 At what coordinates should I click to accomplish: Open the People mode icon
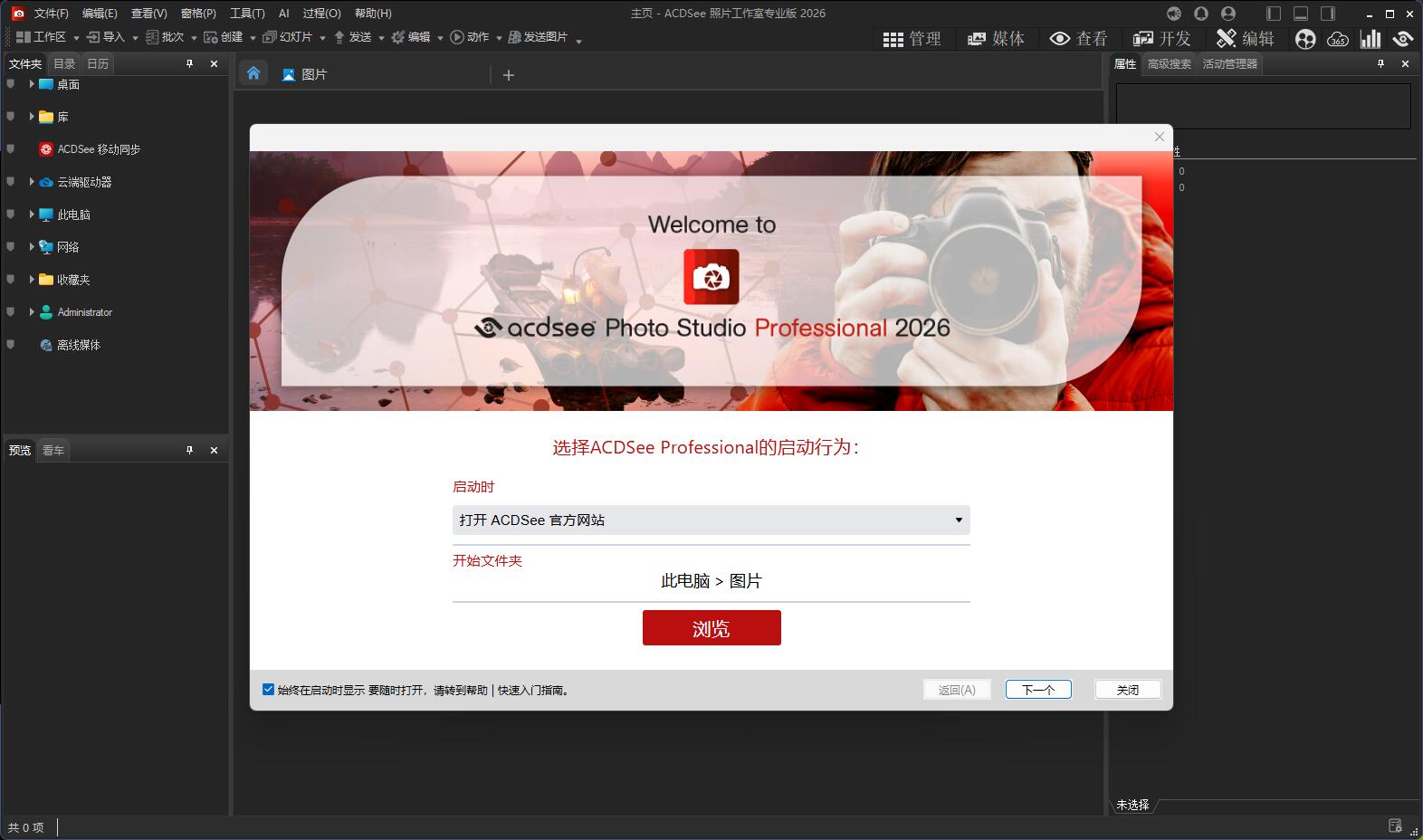pos(1305,39)
